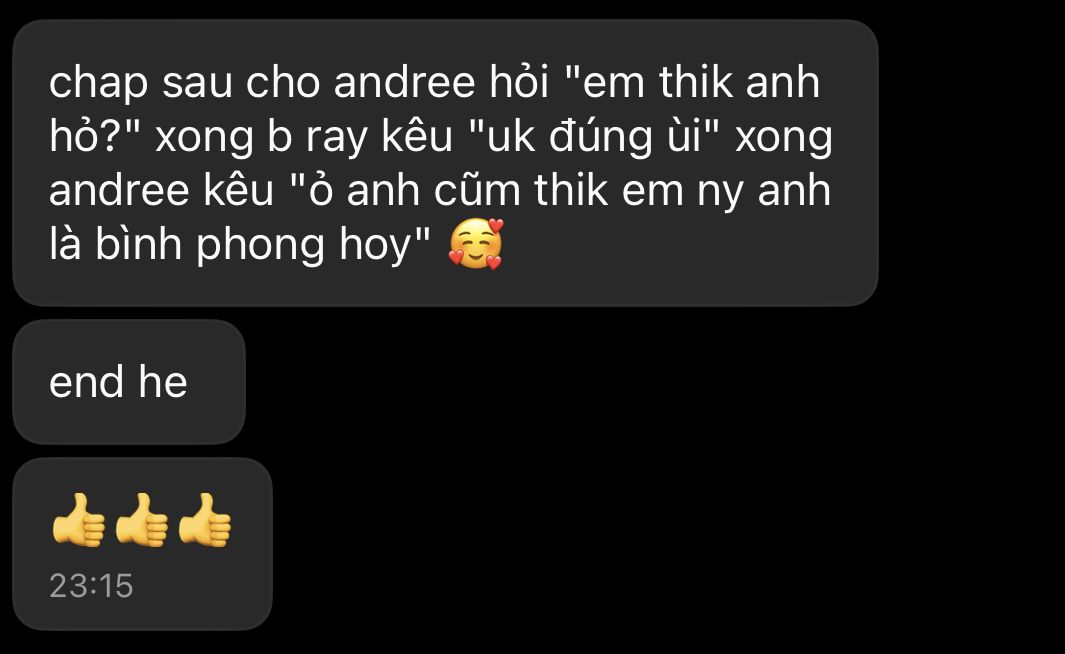The height and width of the screenshot is (654, 1065).
Task: Click the word "sau" in the first line
Action: point(197,84)
